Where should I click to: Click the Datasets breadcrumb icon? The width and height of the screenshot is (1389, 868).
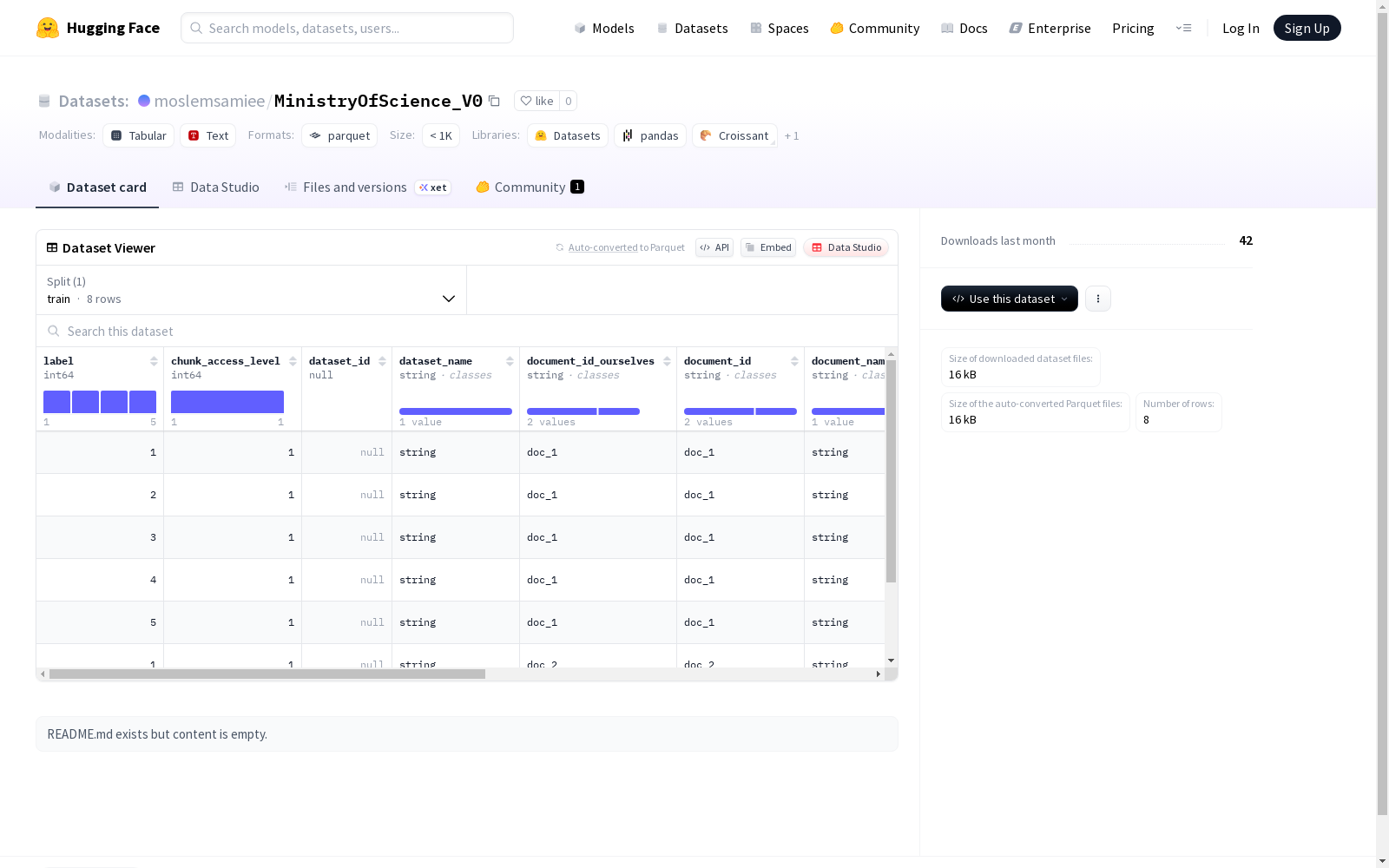tap(44, 101)
